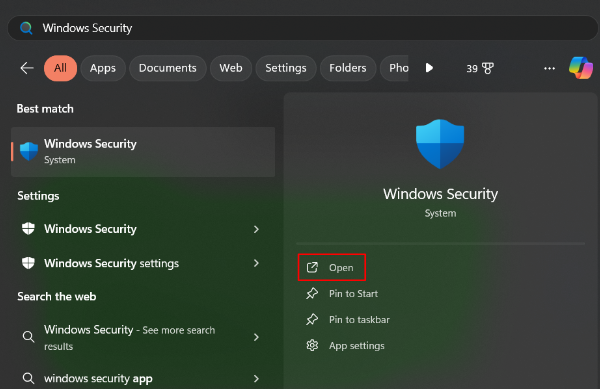Click the Open button for Windows Security

pyautogui.click(x=332, y=267)
